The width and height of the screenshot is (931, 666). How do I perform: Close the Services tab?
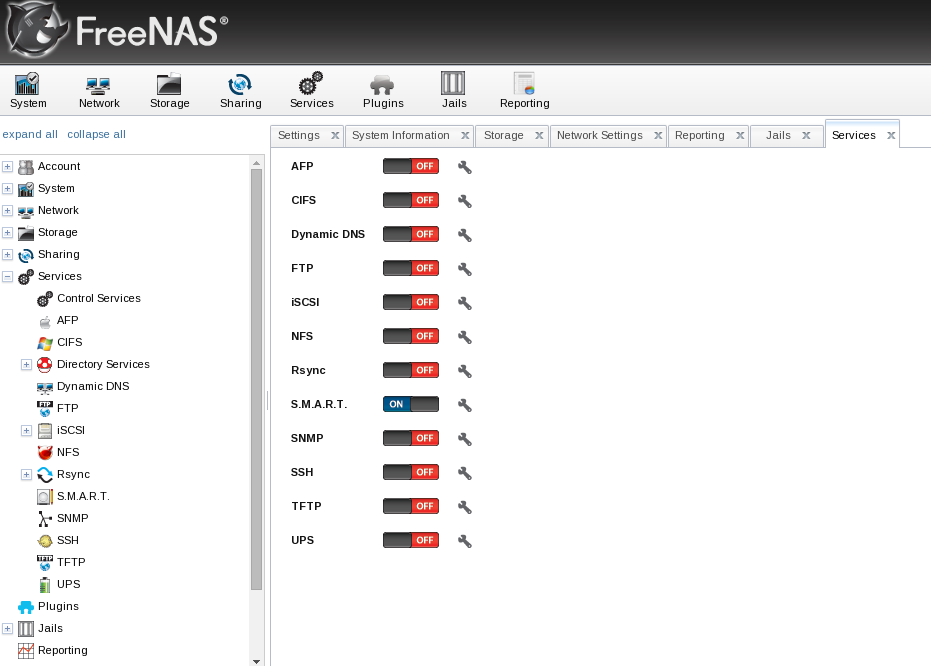tap(891, 135)
